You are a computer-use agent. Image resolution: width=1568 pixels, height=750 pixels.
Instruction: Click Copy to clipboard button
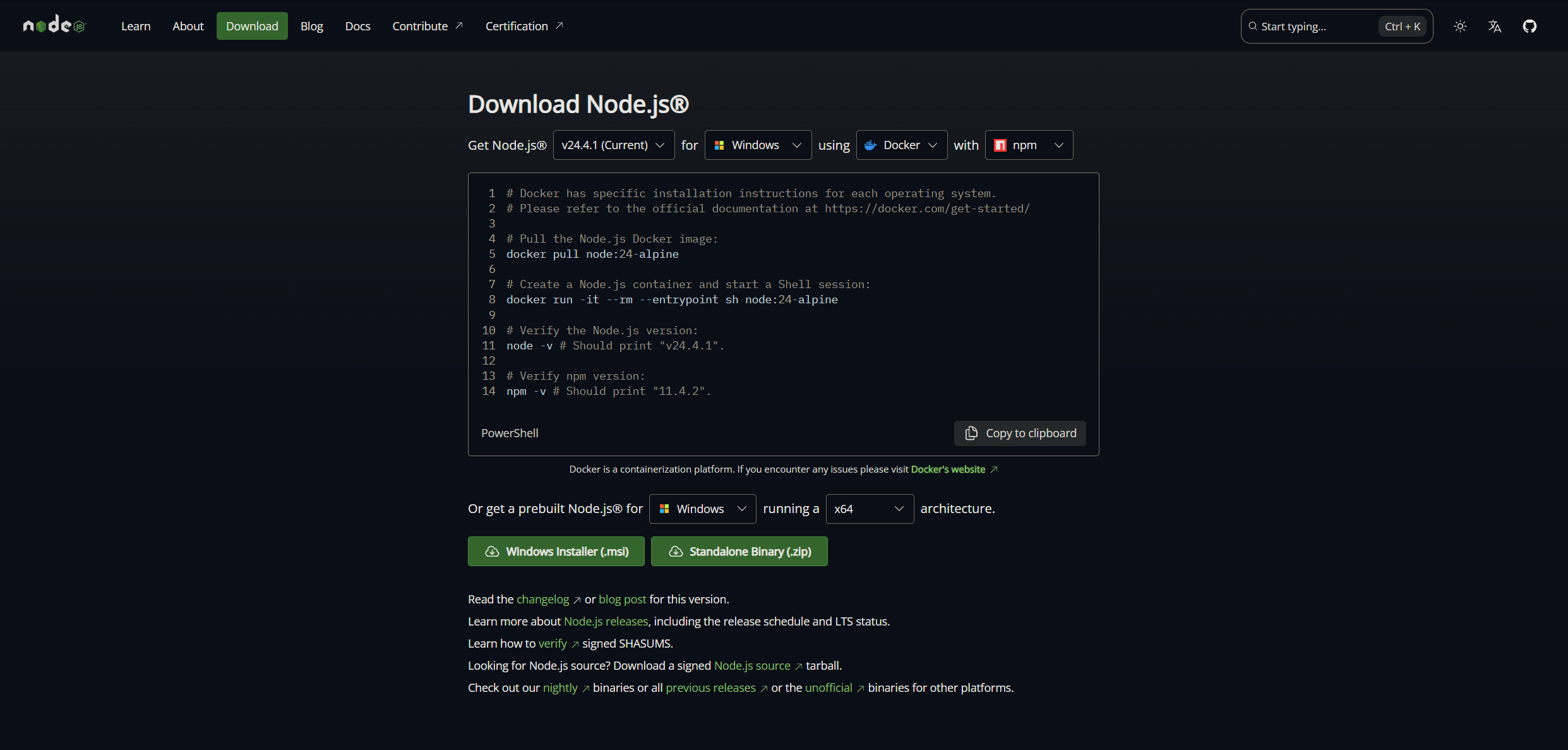1020,433
